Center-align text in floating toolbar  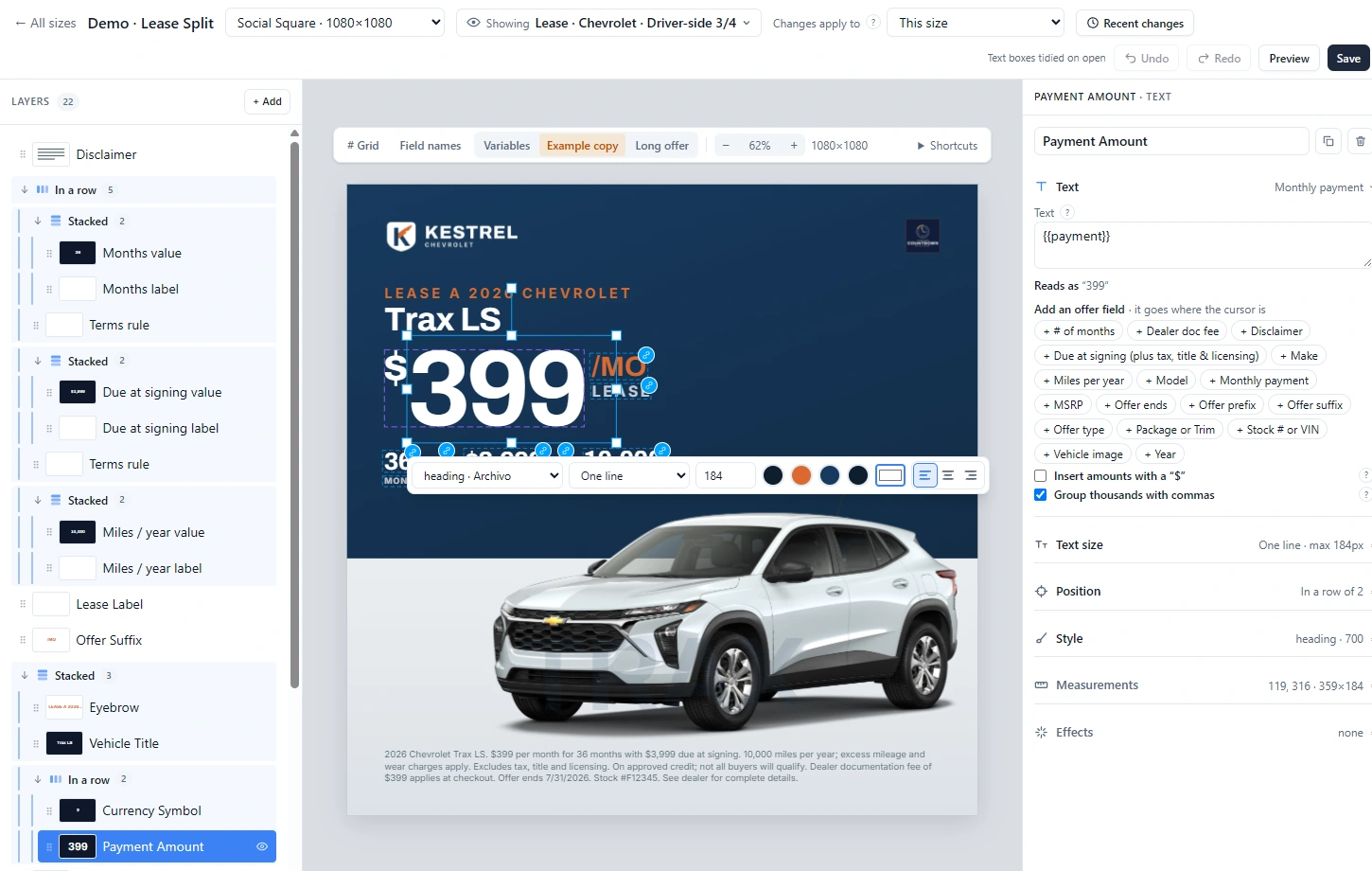[947, 475]
